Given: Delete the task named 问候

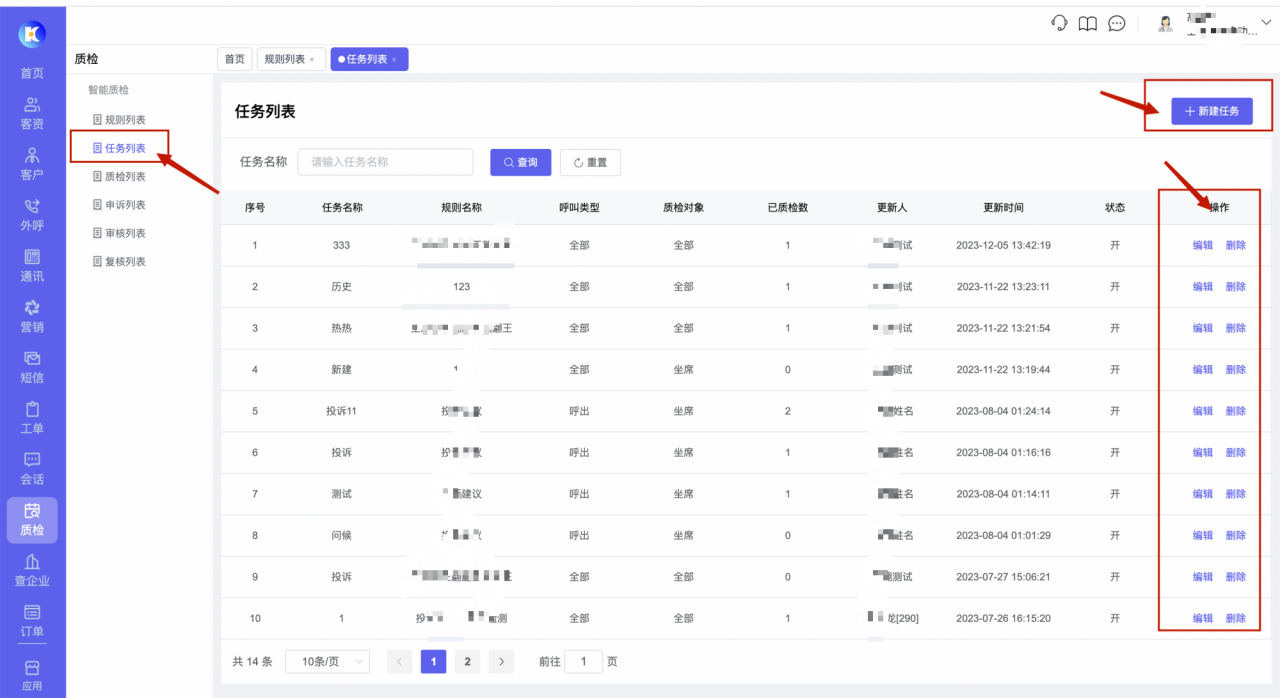Looking at the screenshot, I should (1236, 535).
